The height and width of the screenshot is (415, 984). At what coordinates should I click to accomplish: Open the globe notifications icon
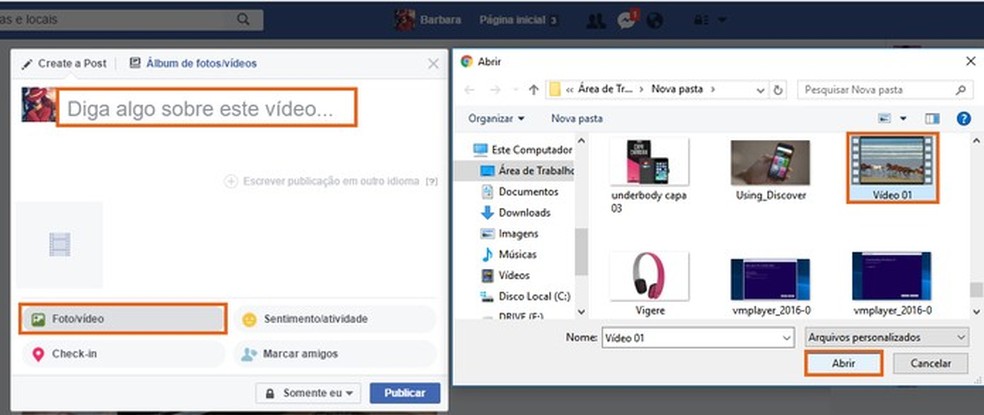coord(655,20)
